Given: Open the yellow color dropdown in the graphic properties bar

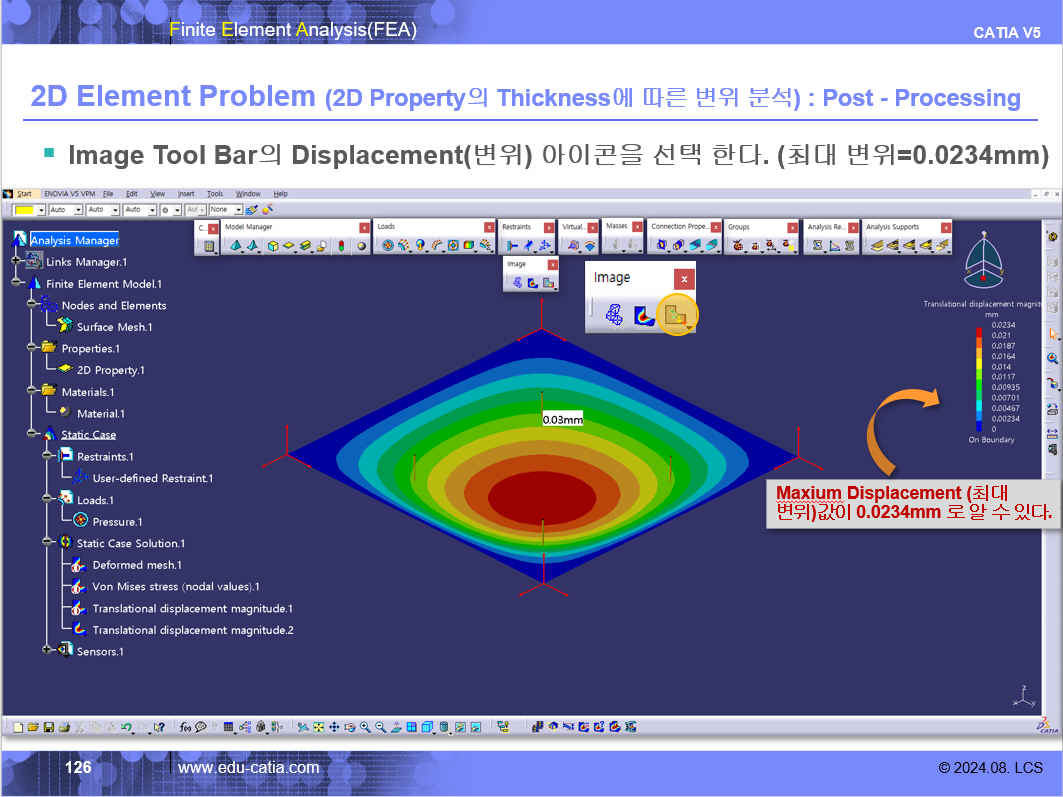Looking at the screenshot, I should coord(41,210).
